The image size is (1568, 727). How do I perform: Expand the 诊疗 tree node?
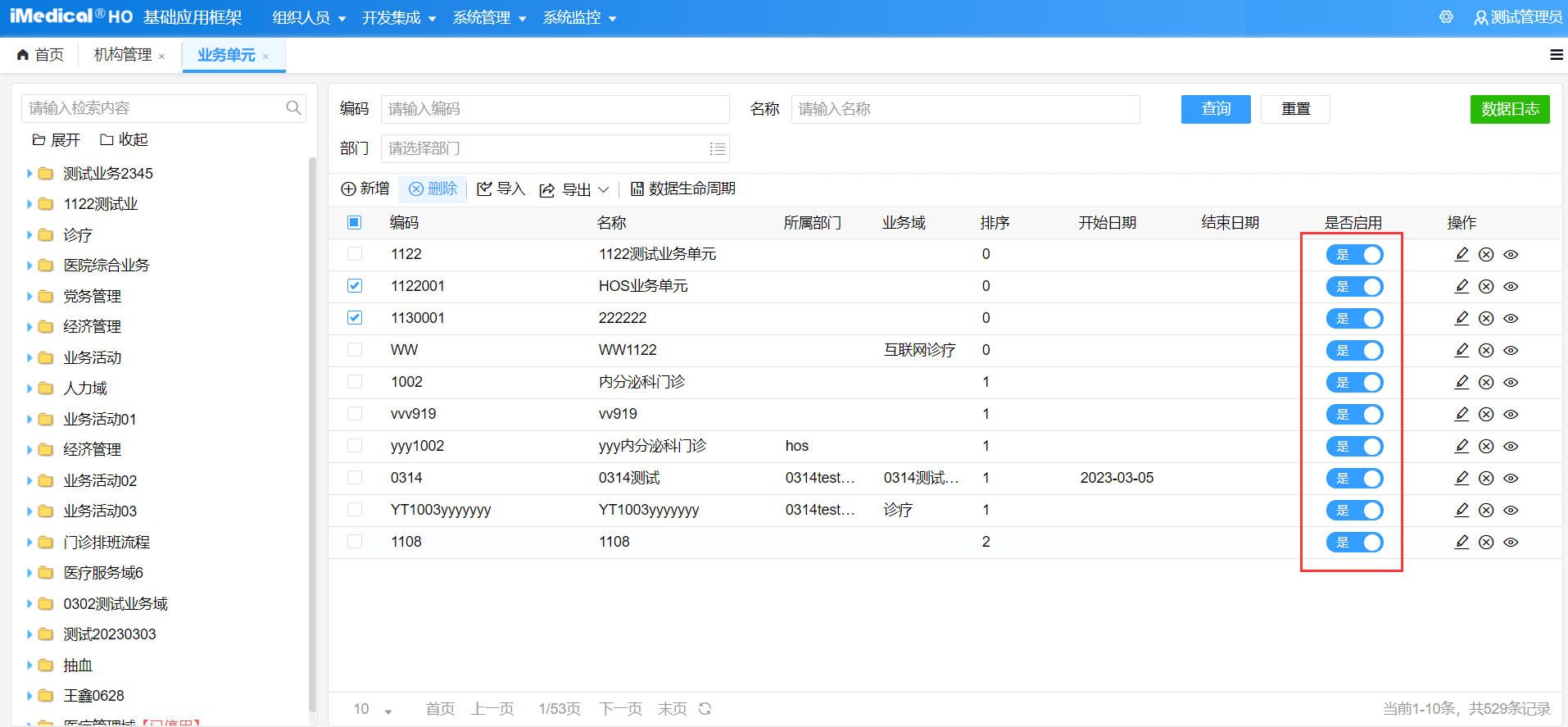[29, 235]
